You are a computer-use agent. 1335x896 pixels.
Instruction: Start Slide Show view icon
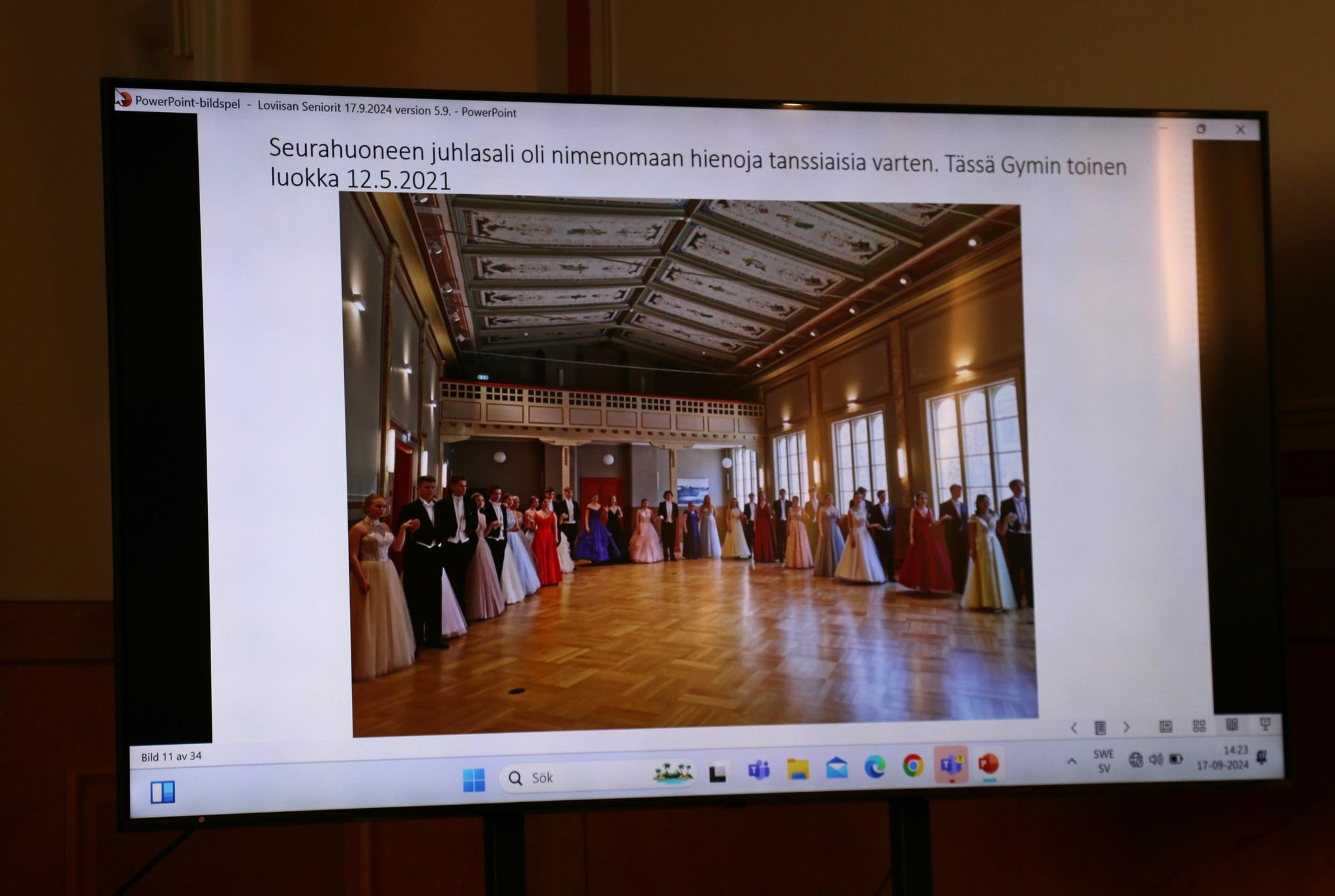[1265, 723]
